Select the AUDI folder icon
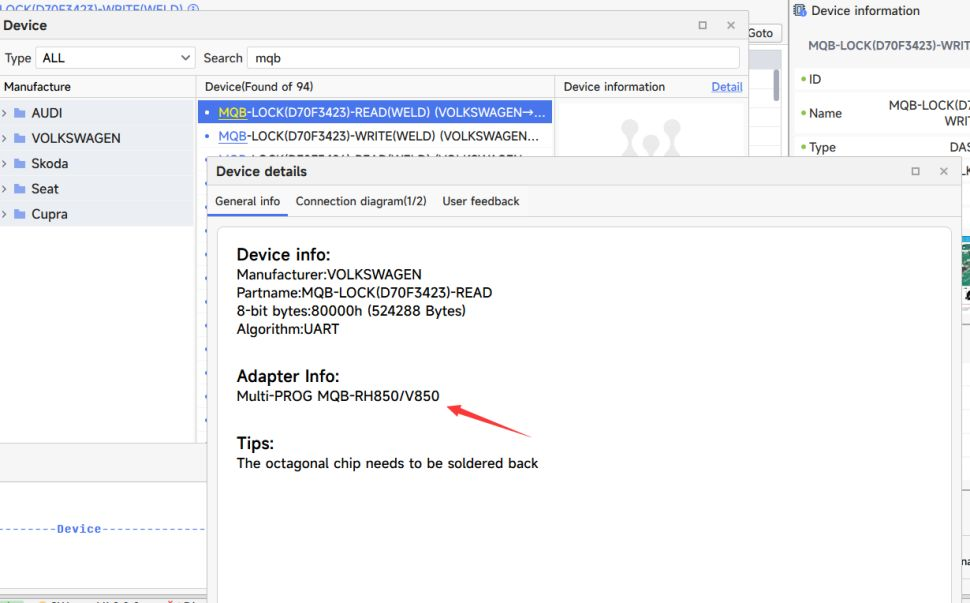The height and width of the screenshot is (603, 970). tap(20, 113)
